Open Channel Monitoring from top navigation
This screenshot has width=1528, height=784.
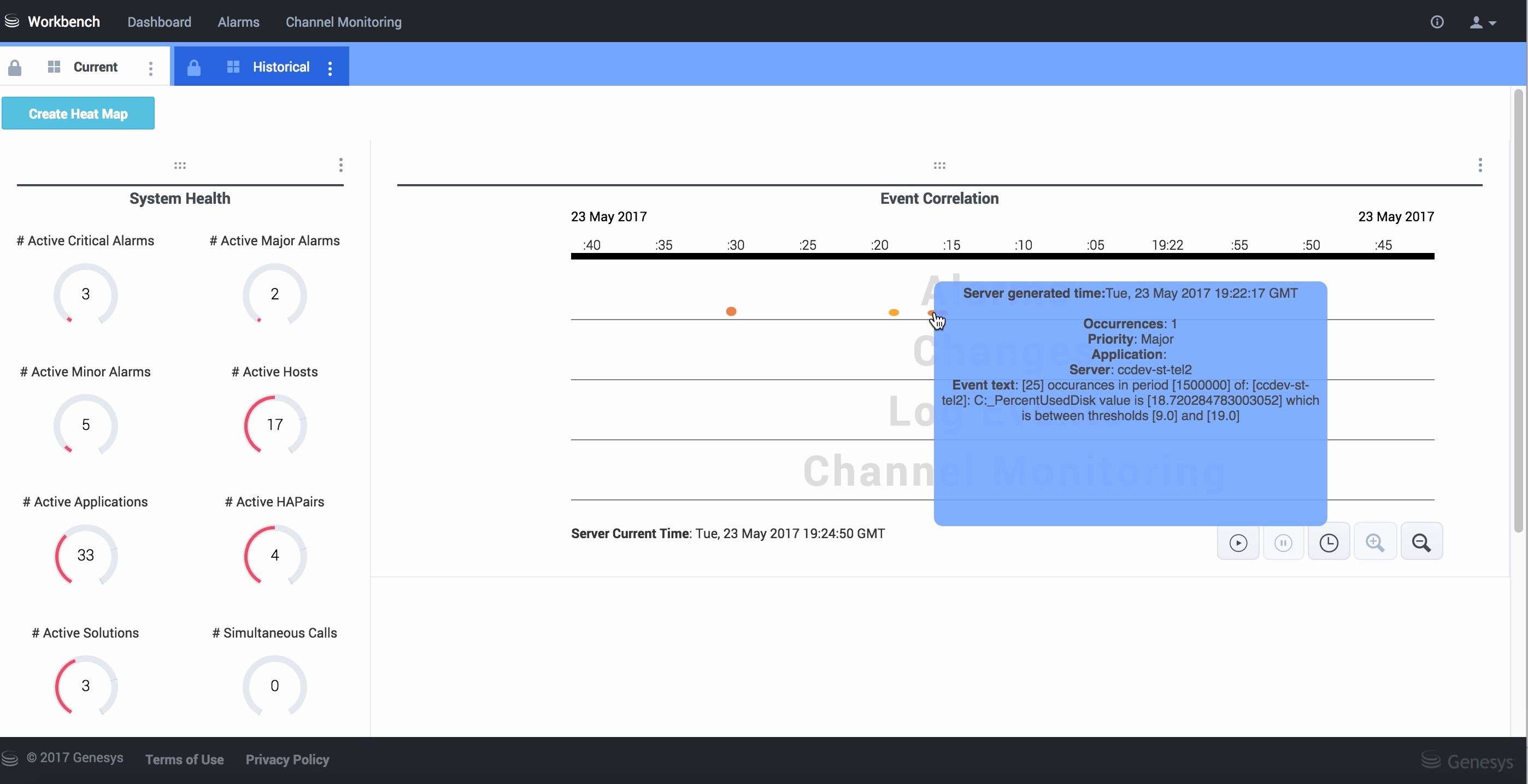coord(343,22)
